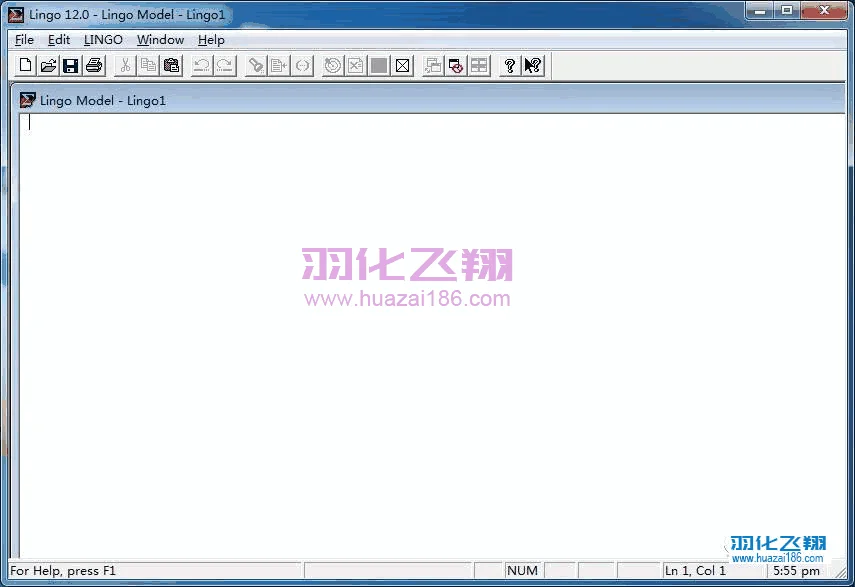Viewport: 855px width, 587px height.
Task: Open the Help menu
Action: tap(211, 40)
